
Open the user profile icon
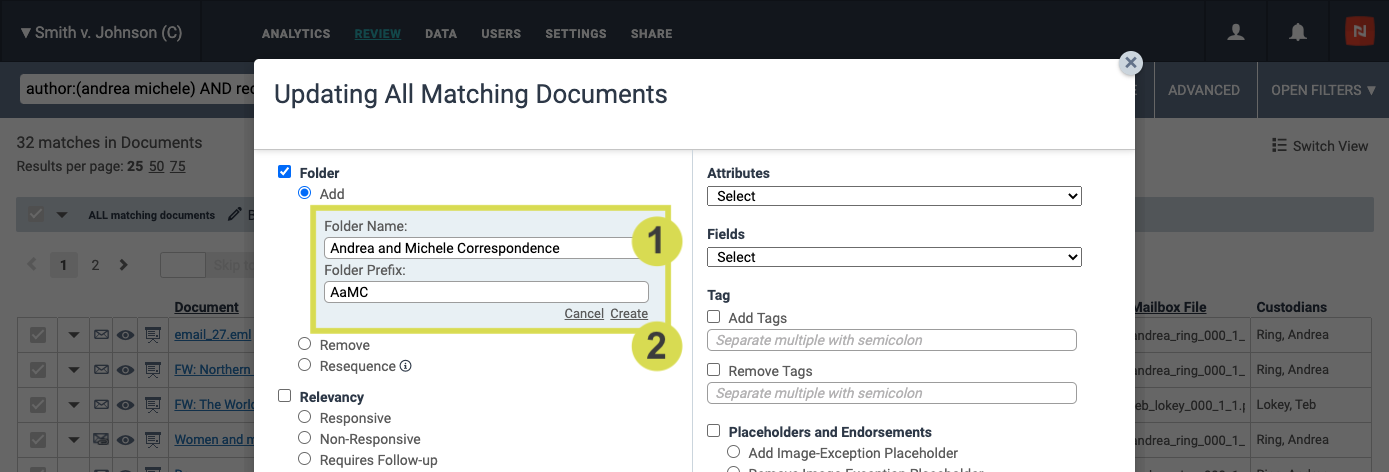(x=1236, y=32)
